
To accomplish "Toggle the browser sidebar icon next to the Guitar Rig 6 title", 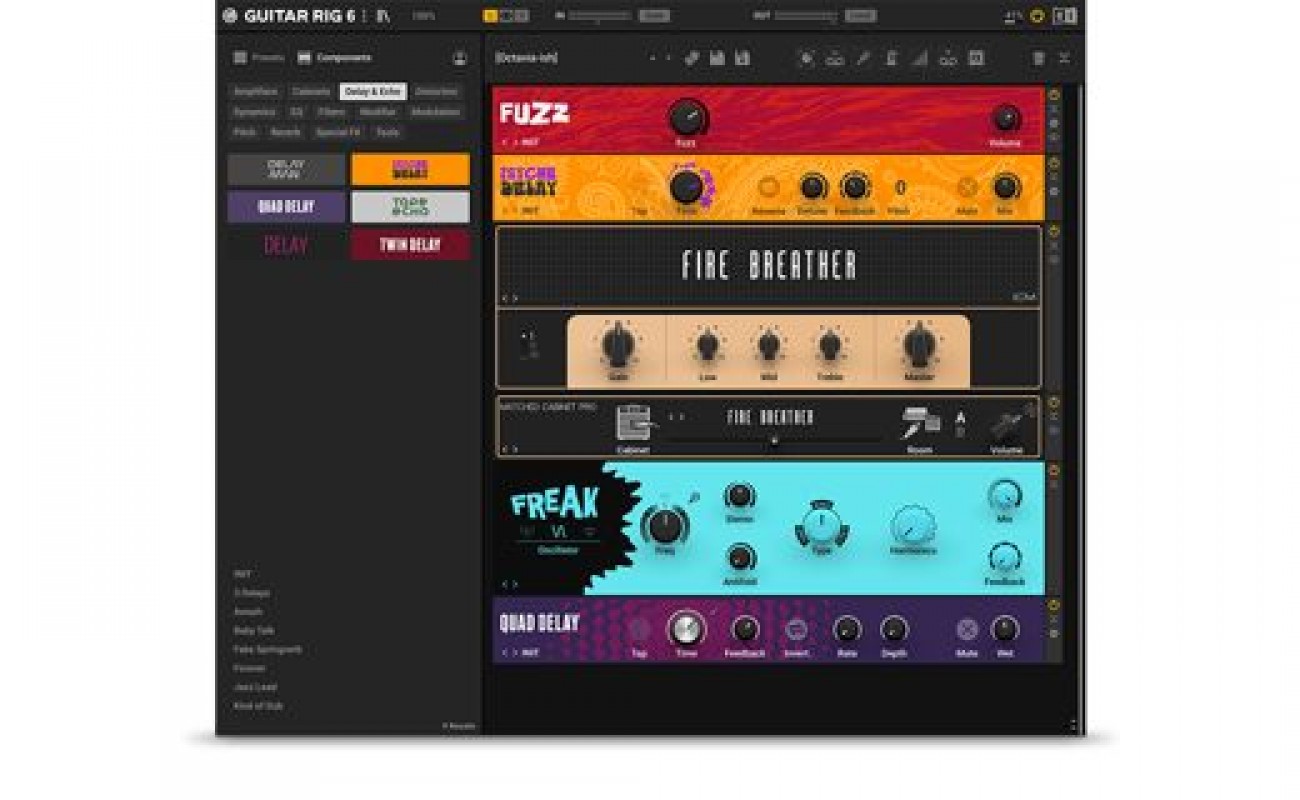I will 383,16.
